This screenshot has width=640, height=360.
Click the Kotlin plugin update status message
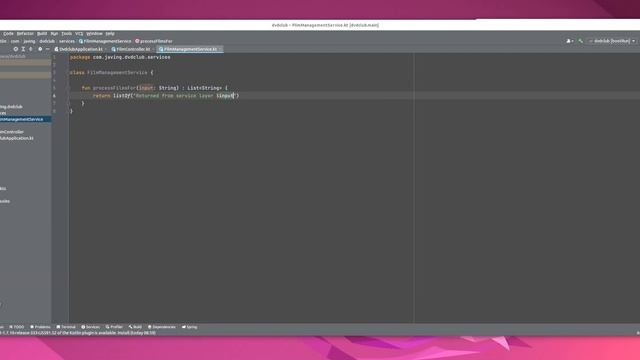(x=78, y=333)
